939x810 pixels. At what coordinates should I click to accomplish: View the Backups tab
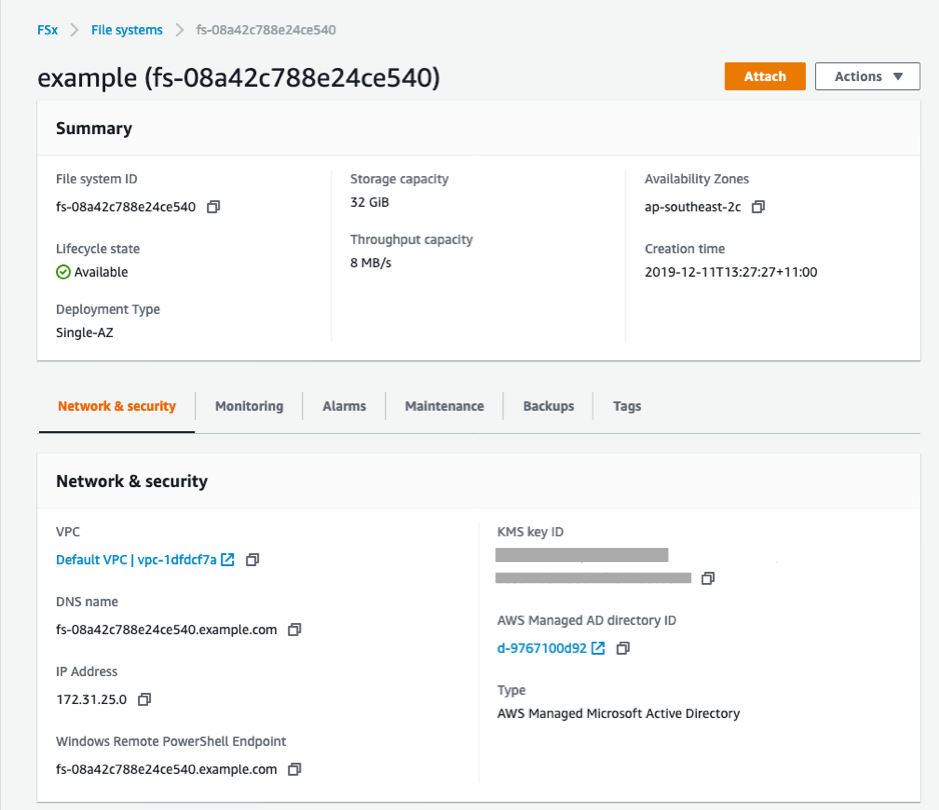(549, 406)
